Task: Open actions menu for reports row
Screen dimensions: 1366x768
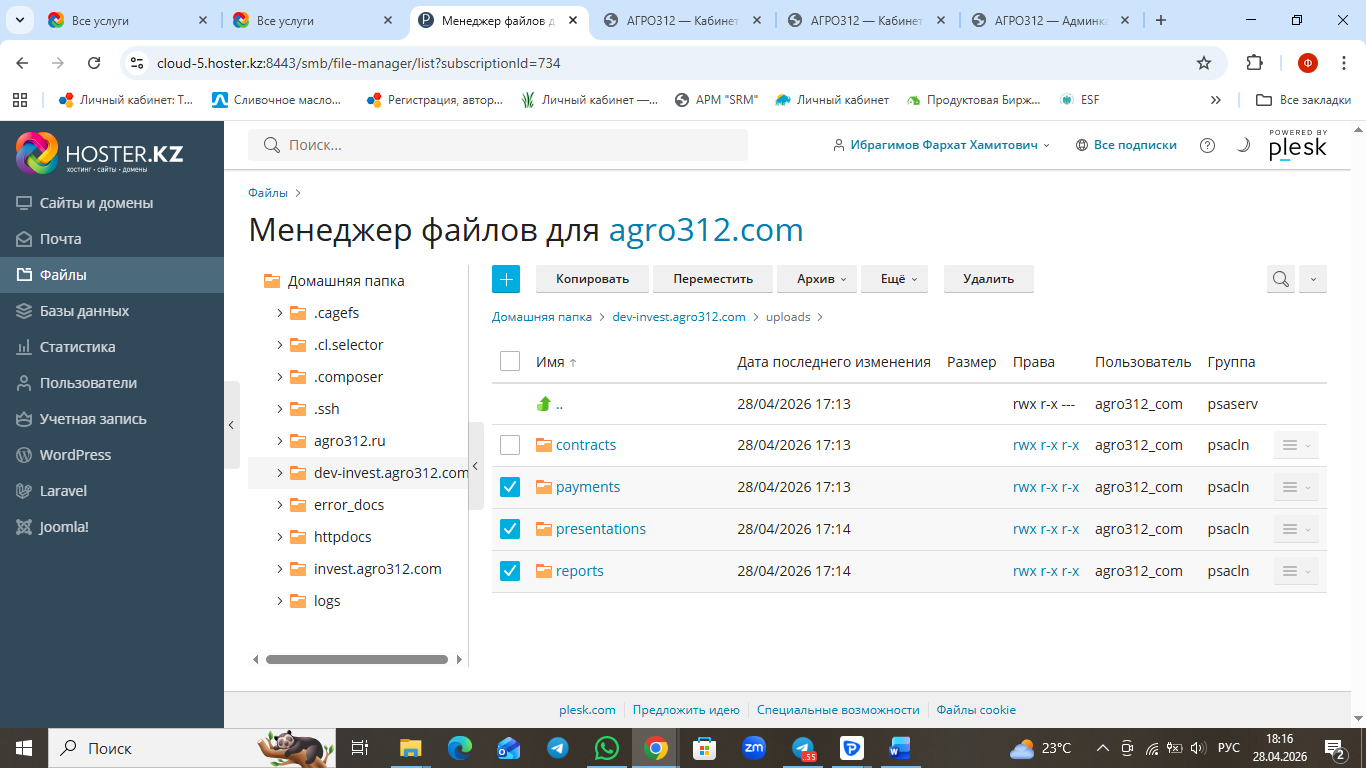Action: coord(1296,571)
